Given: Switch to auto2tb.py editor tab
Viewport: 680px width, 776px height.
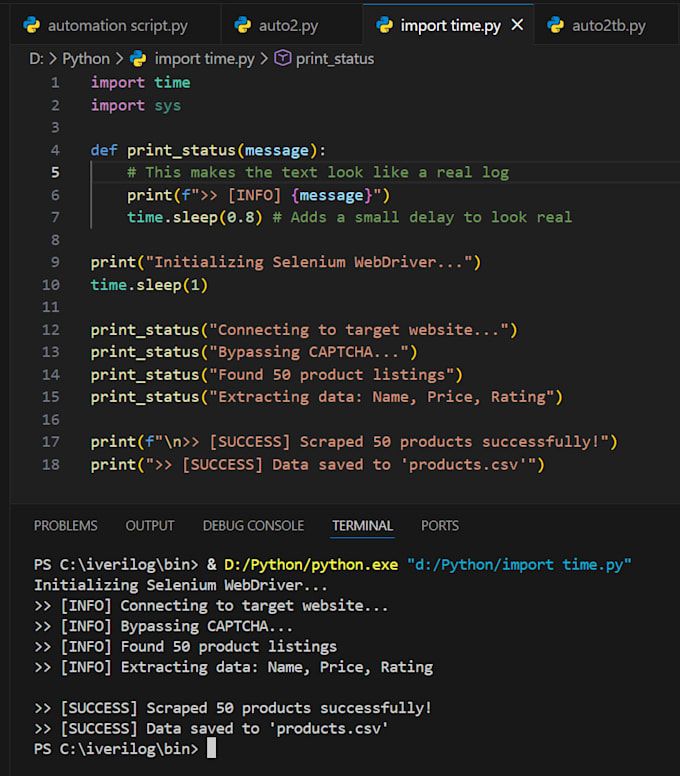Looking at the screenshot, I should [608, 25].
